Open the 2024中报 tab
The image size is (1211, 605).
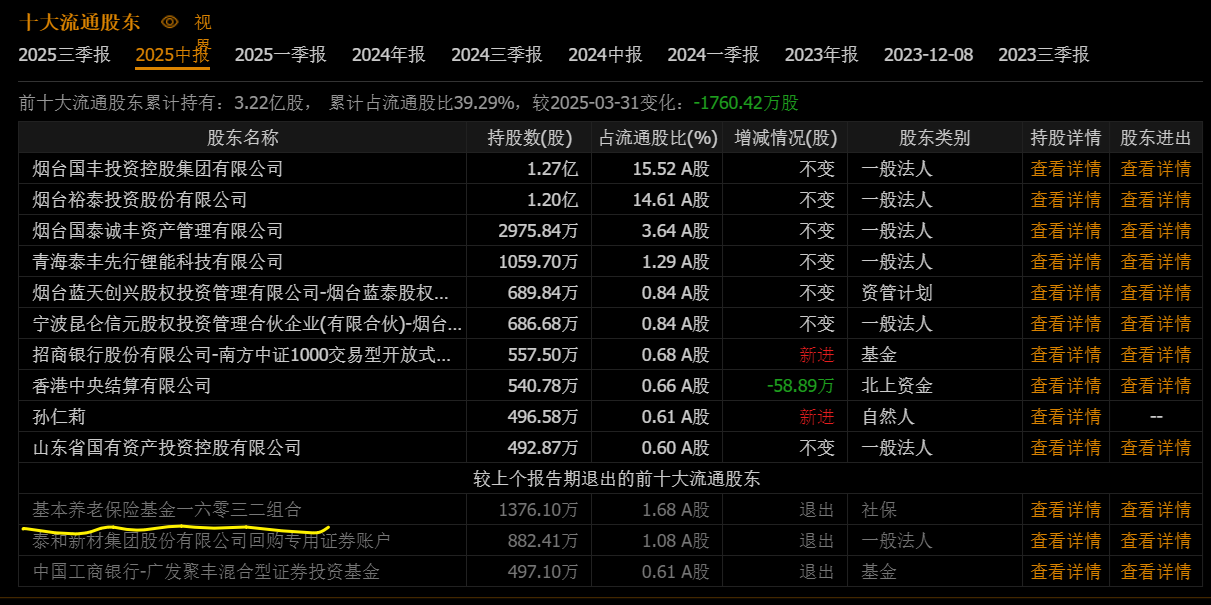point(605,55)
